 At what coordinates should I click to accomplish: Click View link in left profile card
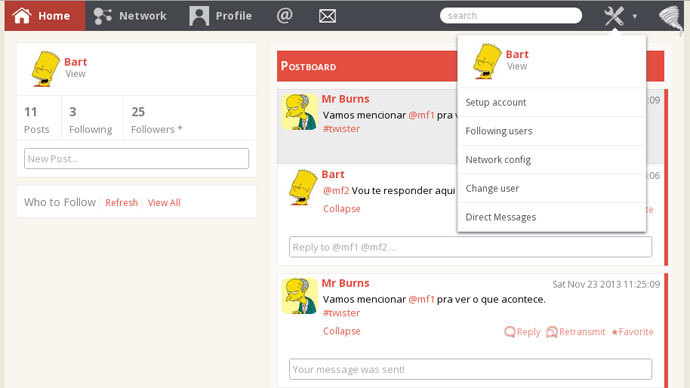pyautogui.click(x=75, y=74)
